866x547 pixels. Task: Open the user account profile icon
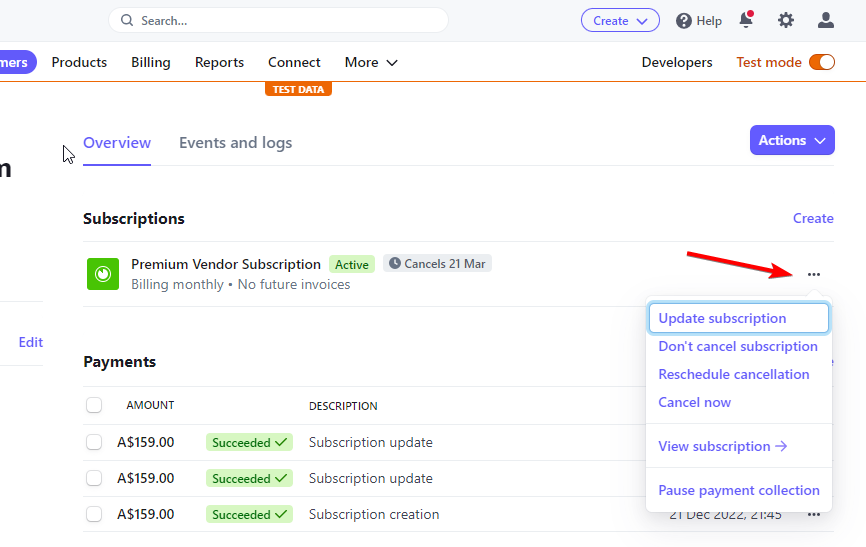[x=826, y=20]
